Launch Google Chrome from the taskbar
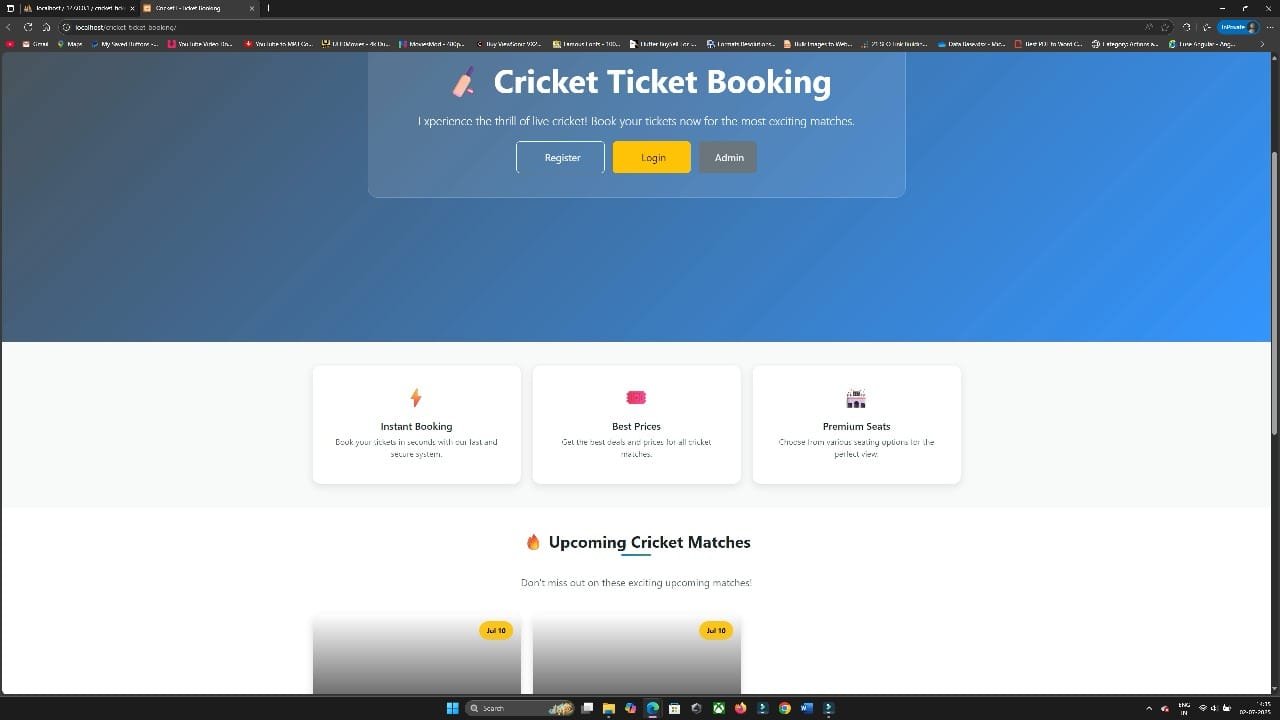This screenshot has height=720, width=1280. pyautogui.click(x=785, y=708)
